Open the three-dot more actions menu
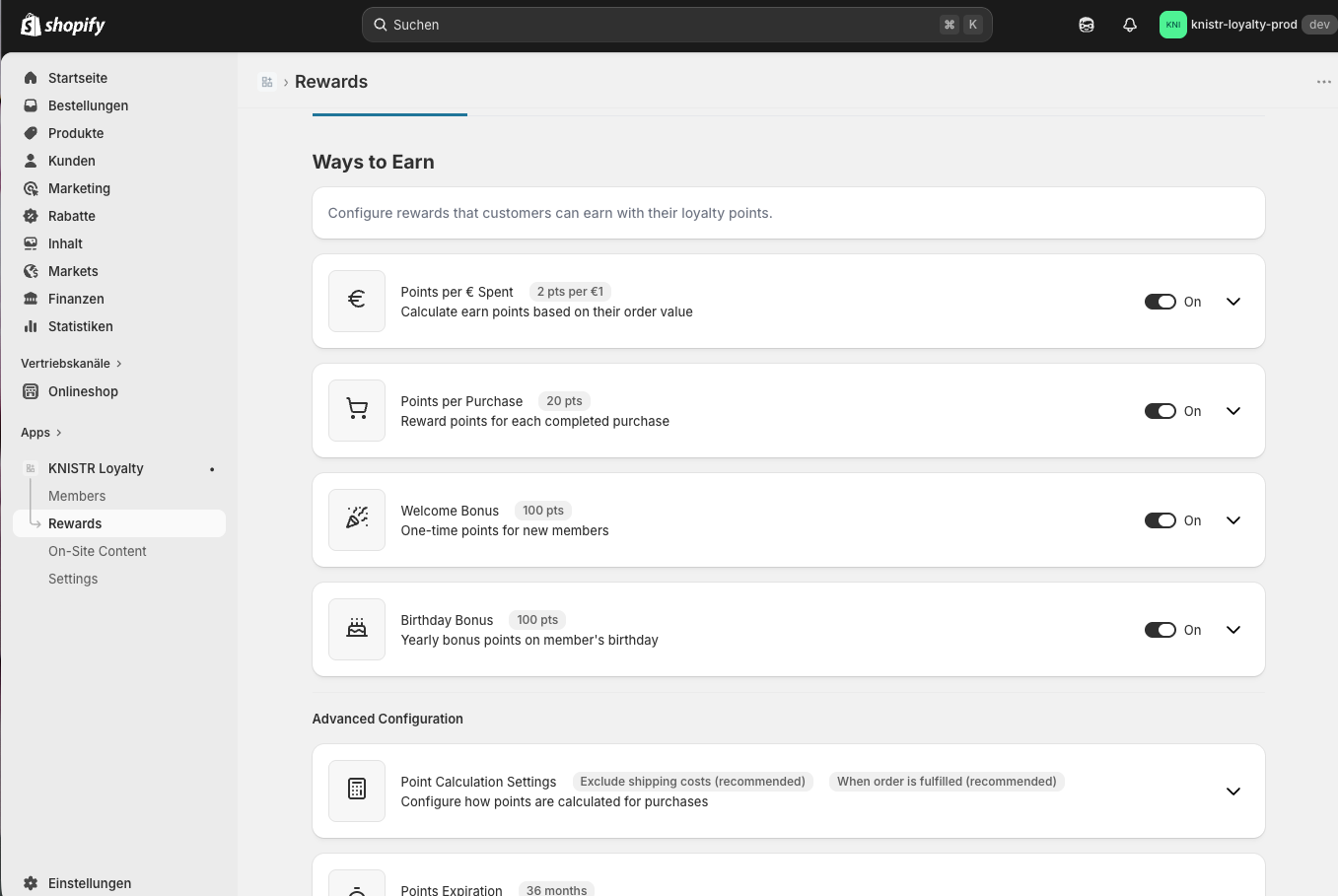Screen dimensions: 1338x896 pyautogui.click(x=1323, y=82)
